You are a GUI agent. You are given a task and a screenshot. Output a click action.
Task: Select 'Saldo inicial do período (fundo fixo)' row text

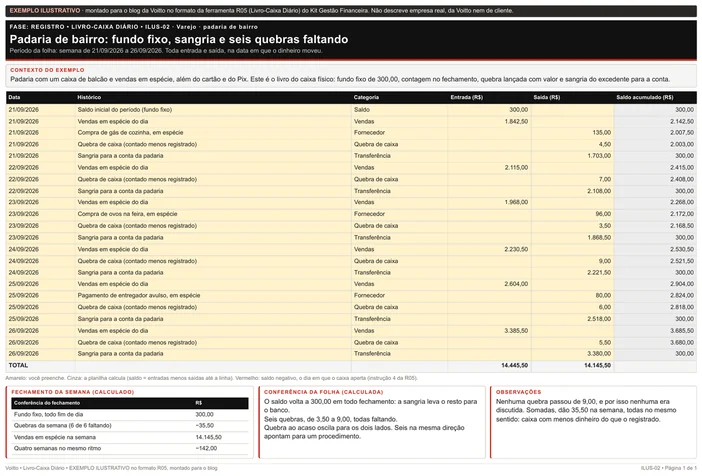coord(124,109)
